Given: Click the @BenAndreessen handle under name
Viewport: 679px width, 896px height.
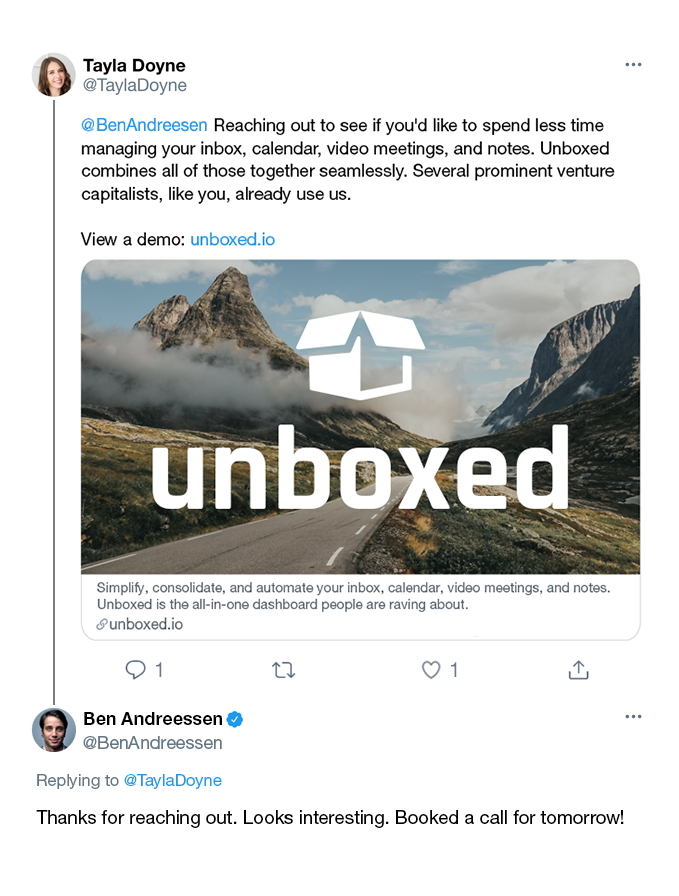Looking at the screenshot, I should [x=153, y=743].
